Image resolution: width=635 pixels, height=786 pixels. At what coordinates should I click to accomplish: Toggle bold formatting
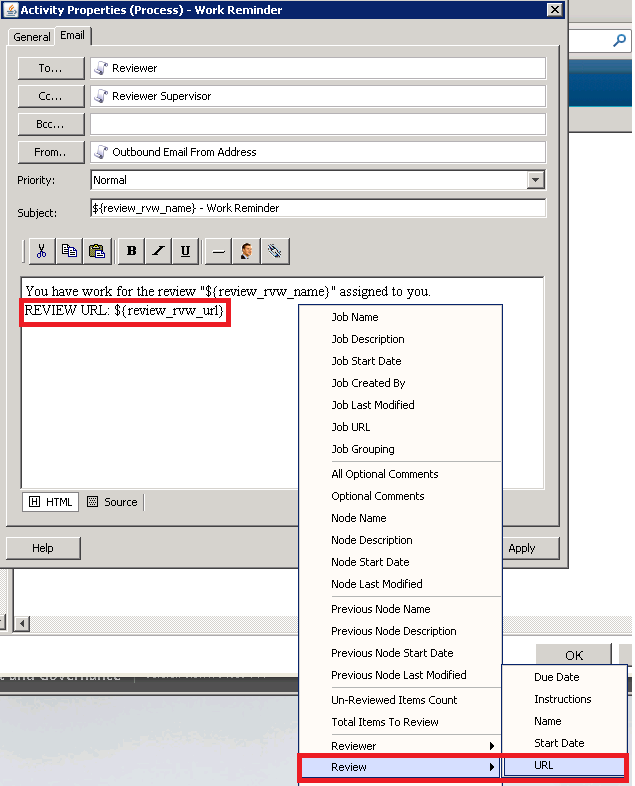[x=131, y=251]
